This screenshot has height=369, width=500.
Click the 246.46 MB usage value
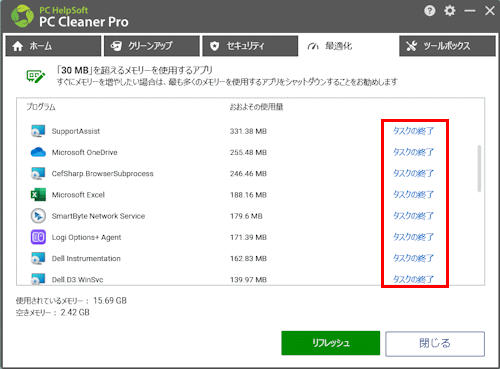[x=248, y=174]
